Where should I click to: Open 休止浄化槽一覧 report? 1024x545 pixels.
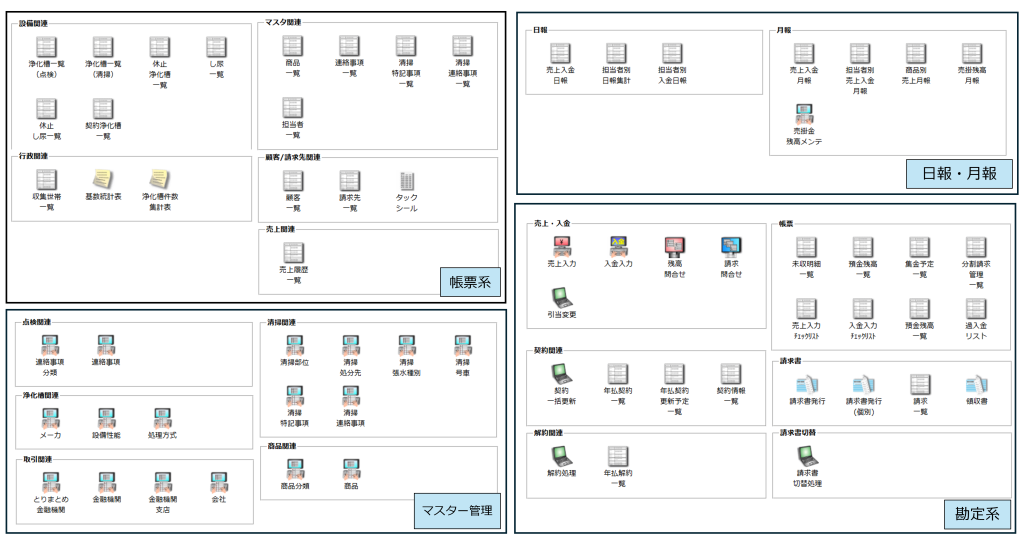point(159,47)
